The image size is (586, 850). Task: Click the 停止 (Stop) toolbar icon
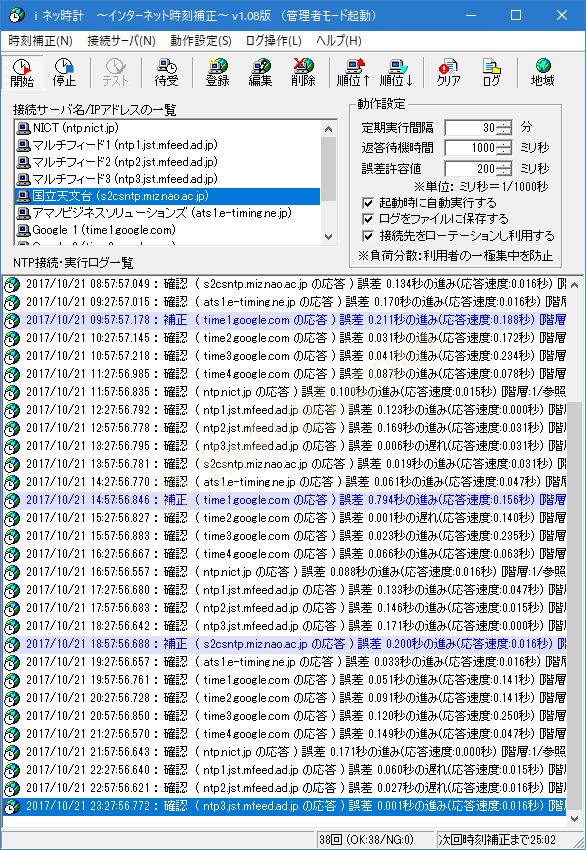coord(64,72)
